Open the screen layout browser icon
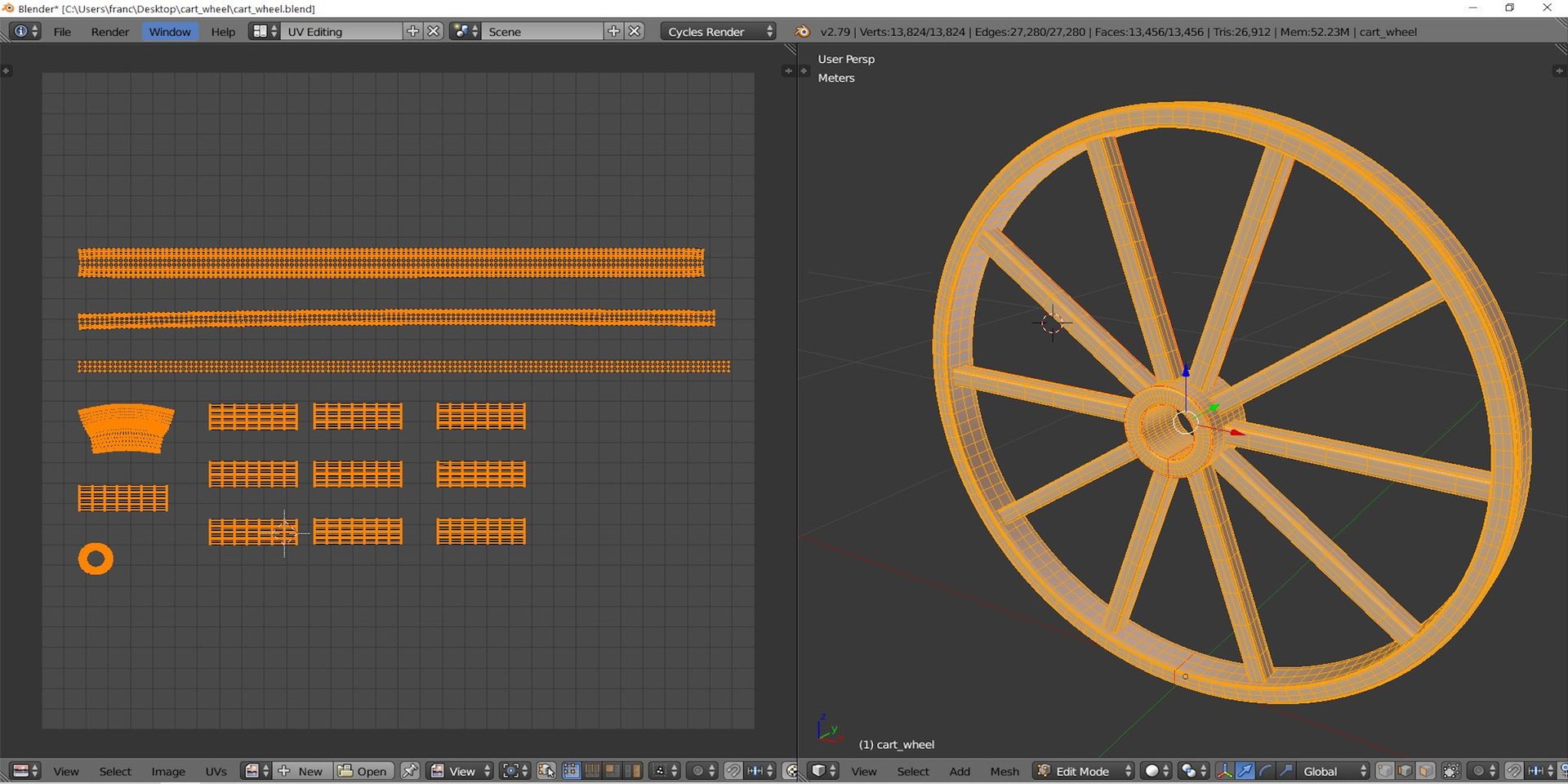Screen dimensions: 1568x784 tap(264, 31)
